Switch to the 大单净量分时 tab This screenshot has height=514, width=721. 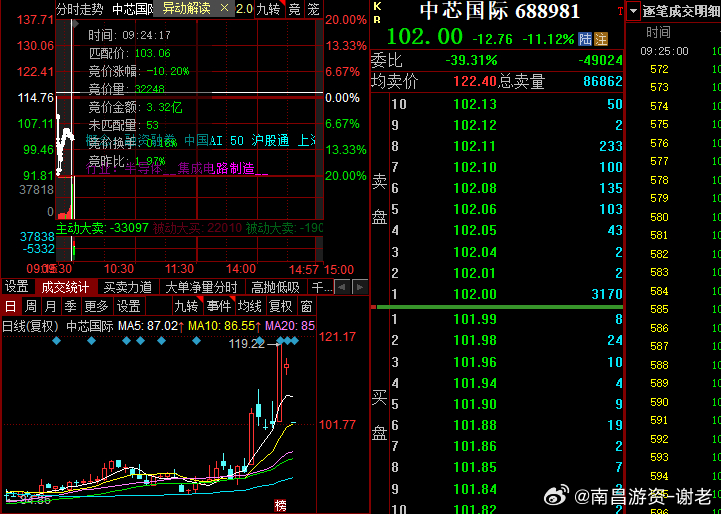point(202,287)
